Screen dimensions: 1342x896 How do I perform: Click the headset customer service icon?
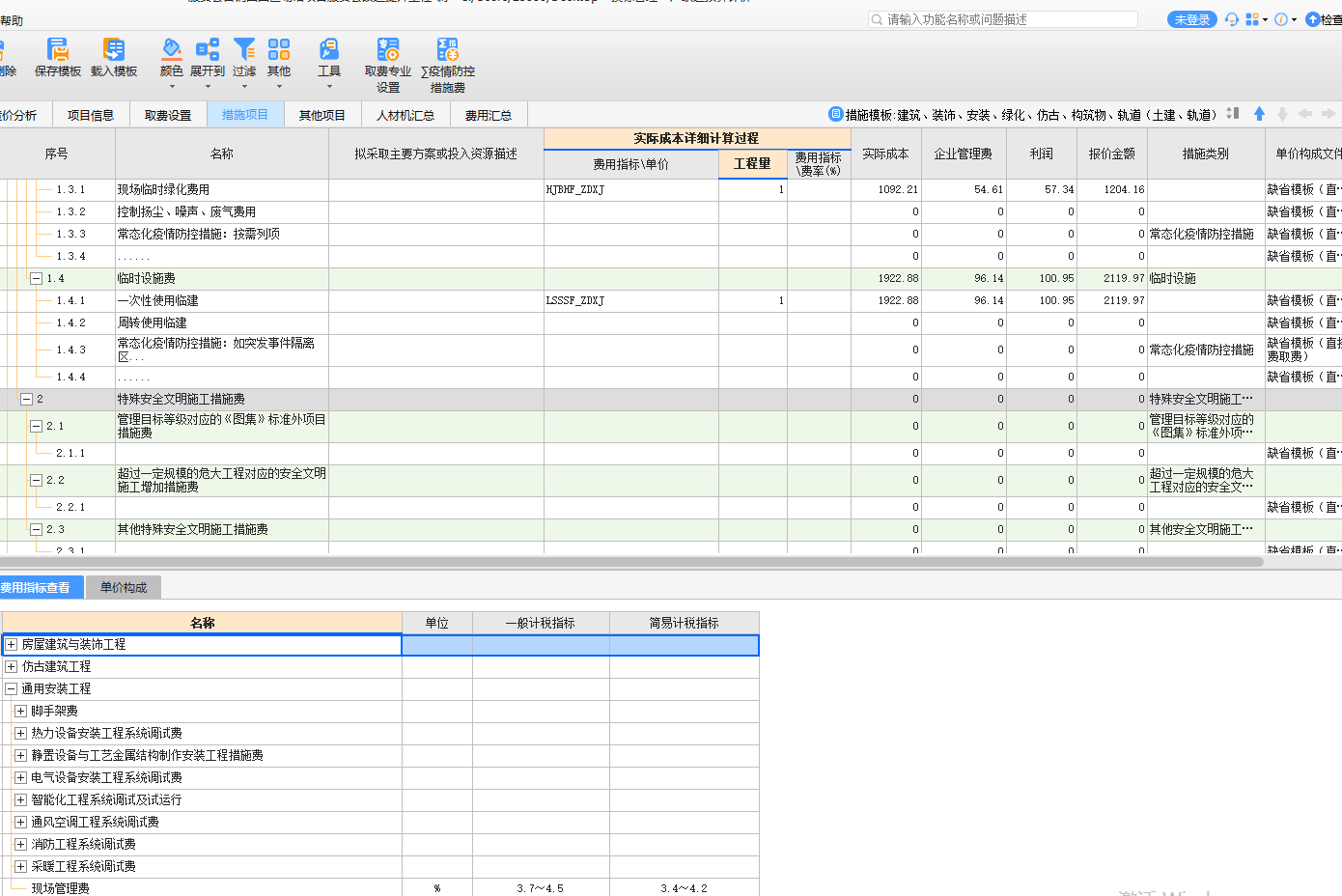1231,19
